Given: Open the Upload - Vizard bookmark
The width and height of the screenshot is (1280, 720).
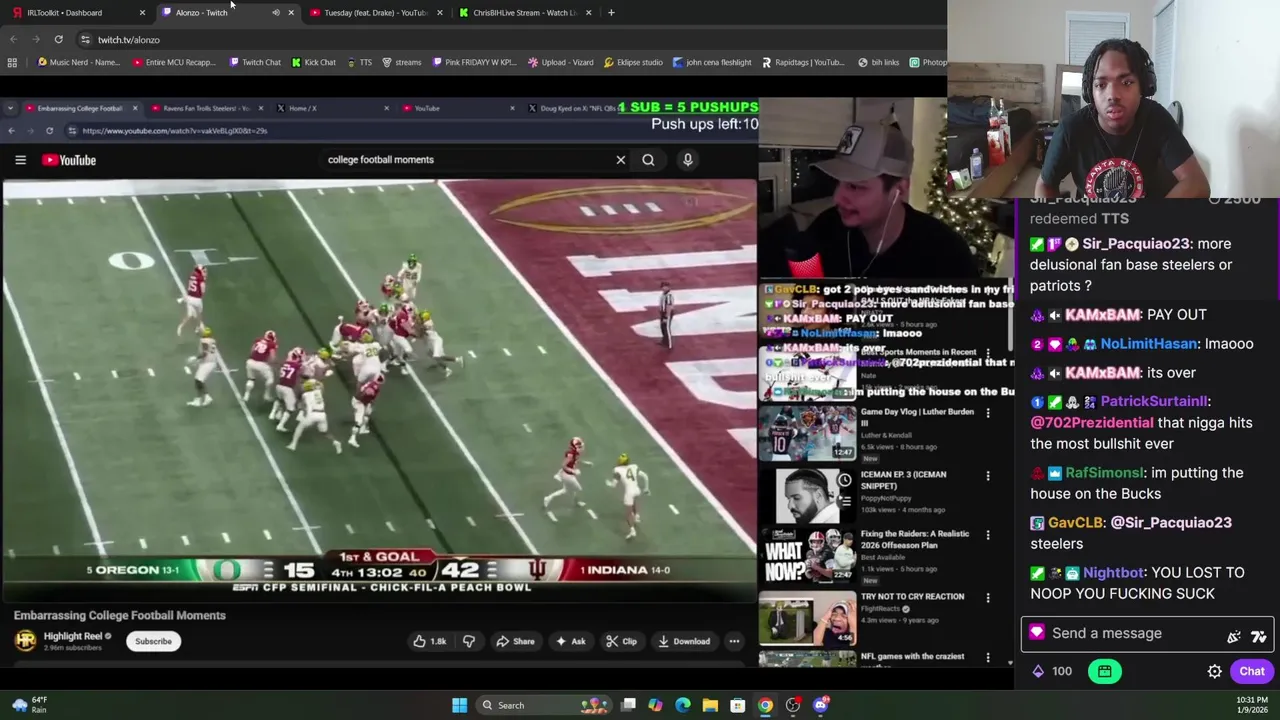Looking at the screenshot, I should click(x=561, y=62).
